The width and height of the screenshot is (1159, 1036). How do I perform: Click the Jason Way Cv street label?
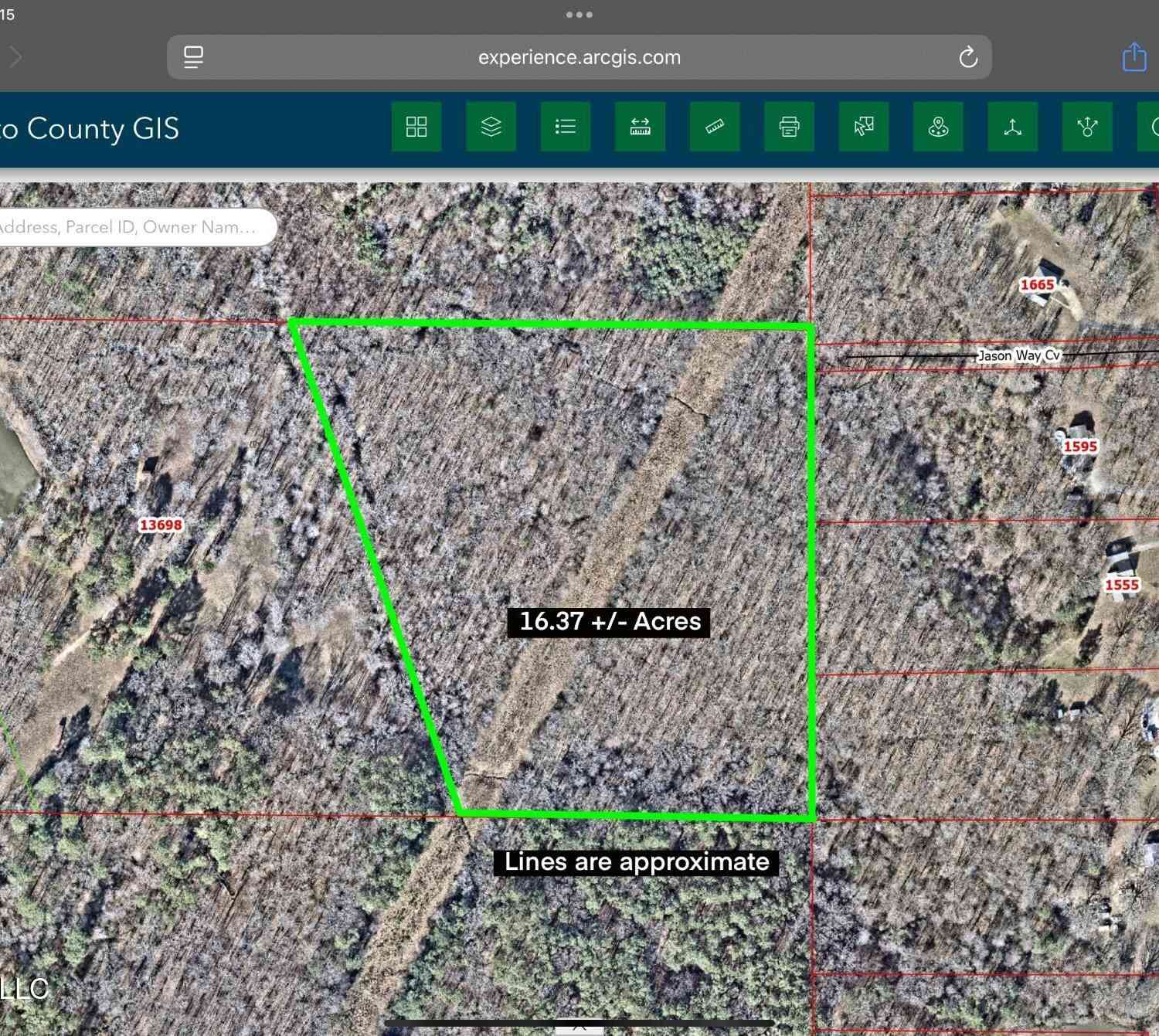(x=1019, y=355)
